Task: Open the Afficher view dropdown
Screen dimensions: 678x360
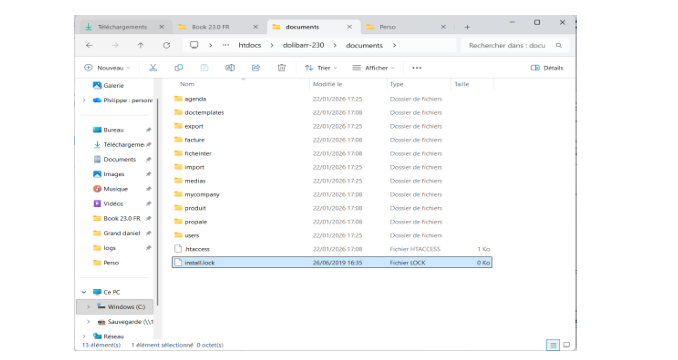Action: tap(374, 68)
